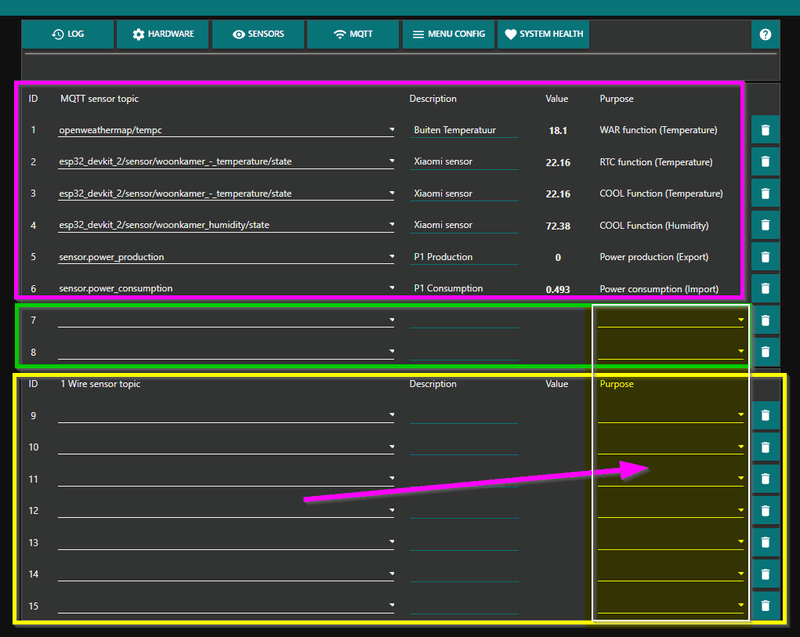This screenshot has height=637, width=800.
Task: Open the Log tab
Action: 68,34
